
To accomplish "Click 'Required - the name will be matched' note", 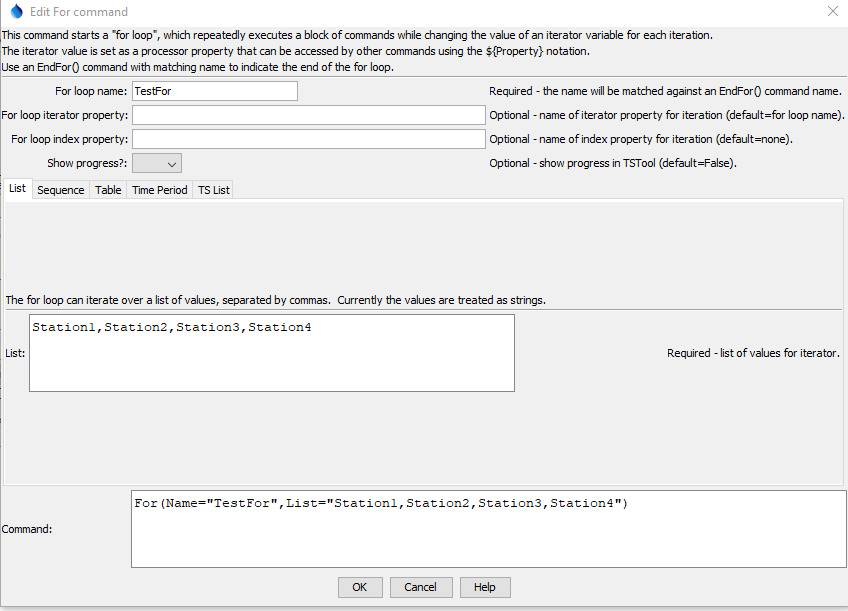I will click(x=666, y=91).
